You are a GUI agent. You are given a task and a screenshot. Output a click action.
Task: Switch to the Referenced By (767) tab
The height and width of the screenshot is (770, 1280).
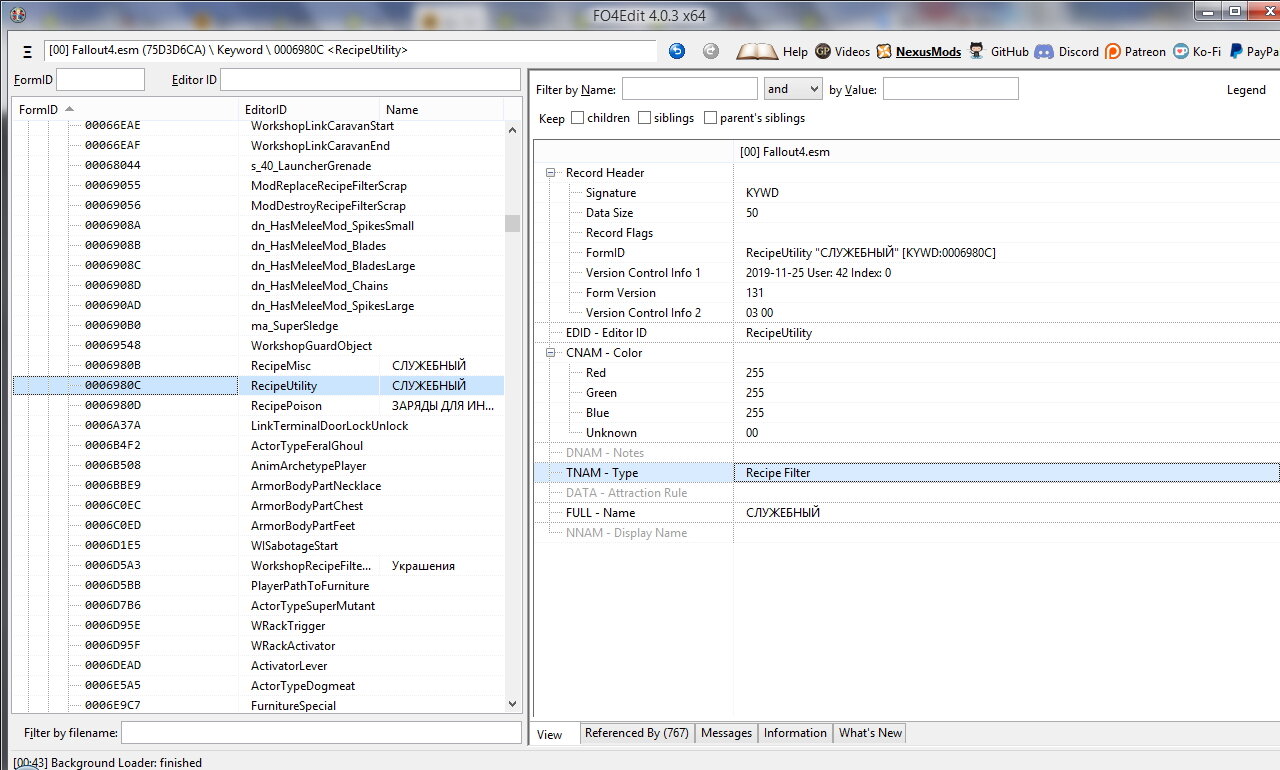(x=636, y=733)
